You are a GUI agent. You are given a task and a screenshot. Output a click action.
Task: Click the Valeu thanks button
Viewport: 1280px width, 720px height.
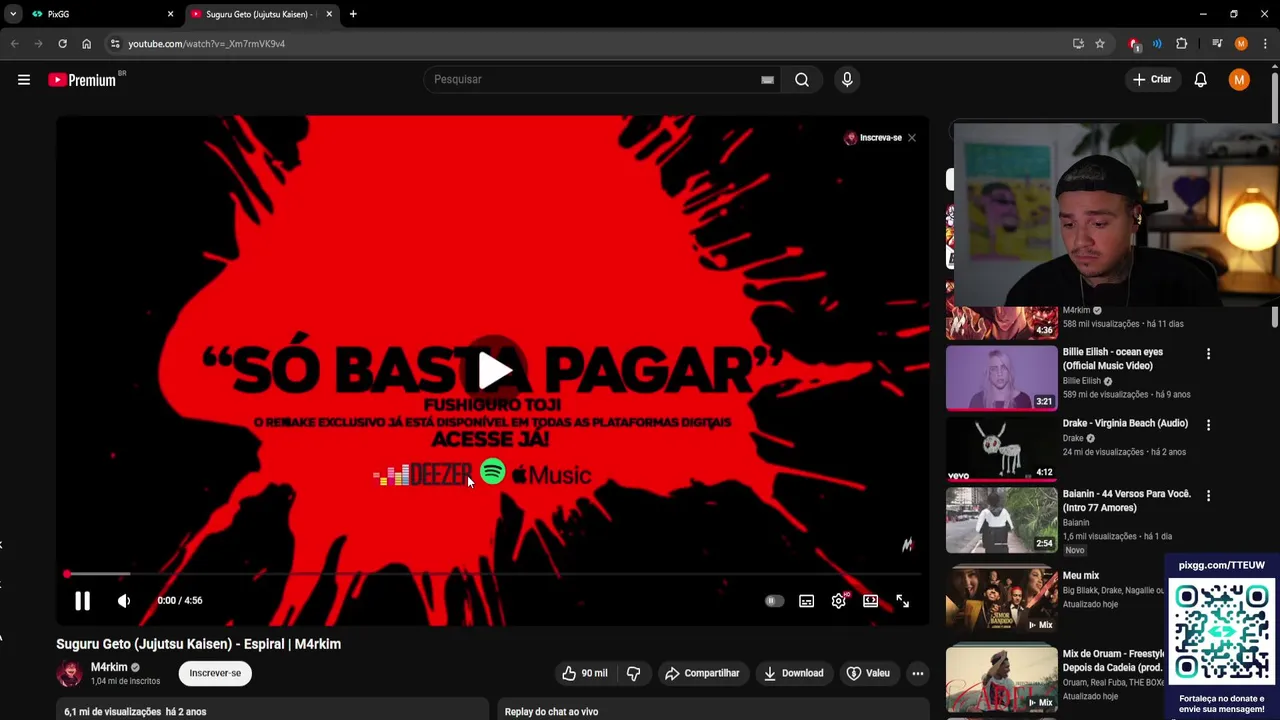pos(868,674)
